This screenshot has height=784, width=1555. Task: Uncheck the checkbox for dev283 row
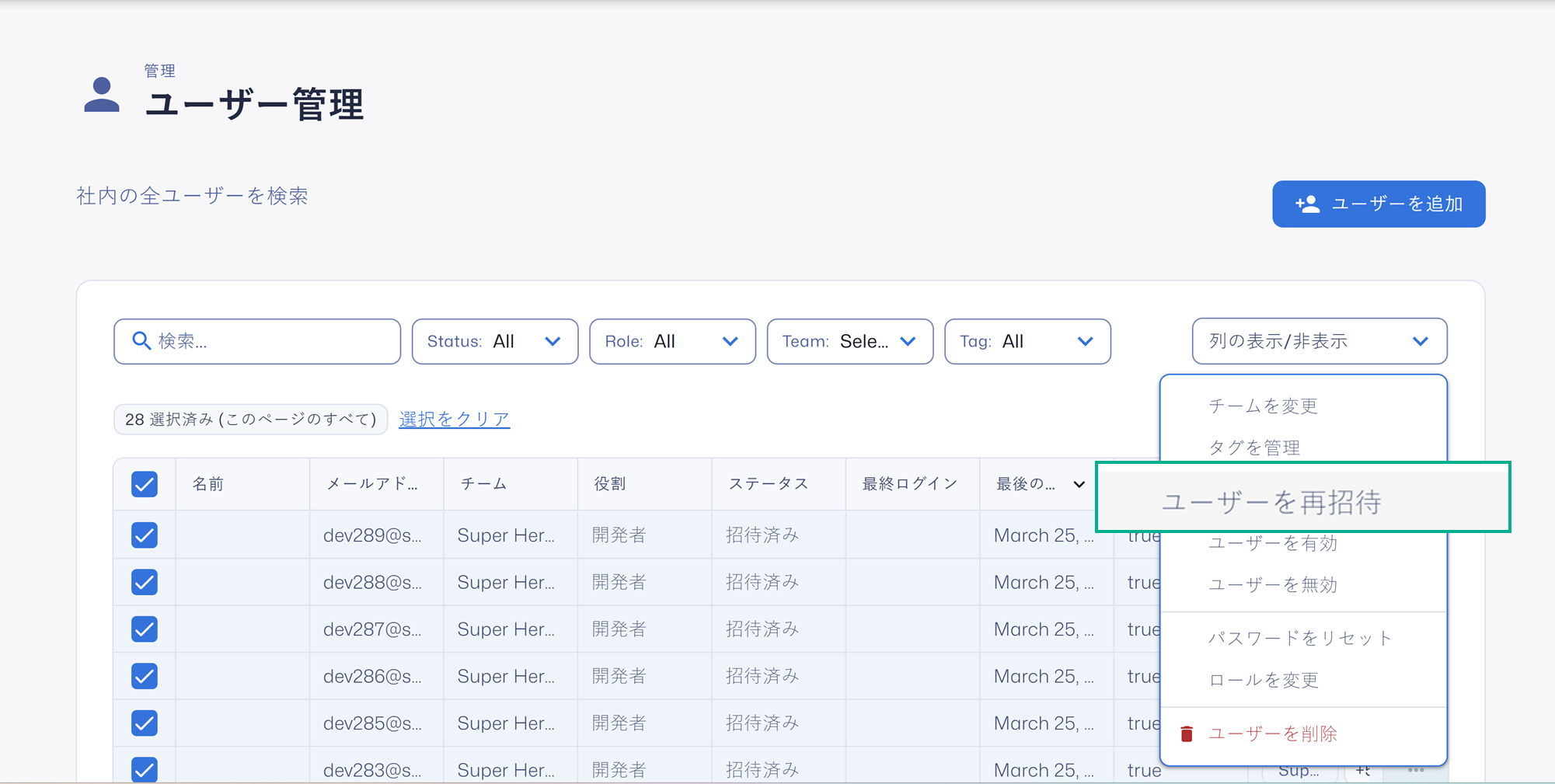(x=145, y=769)
